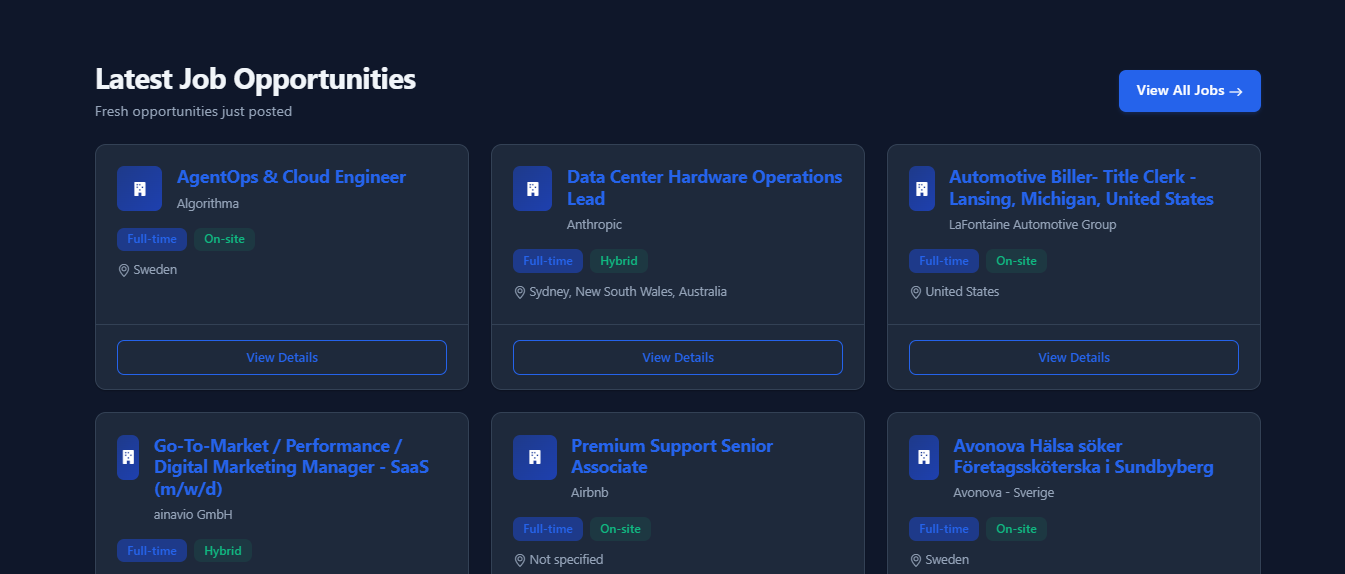Click the ainavio GmbH company name

pos(193,515)
